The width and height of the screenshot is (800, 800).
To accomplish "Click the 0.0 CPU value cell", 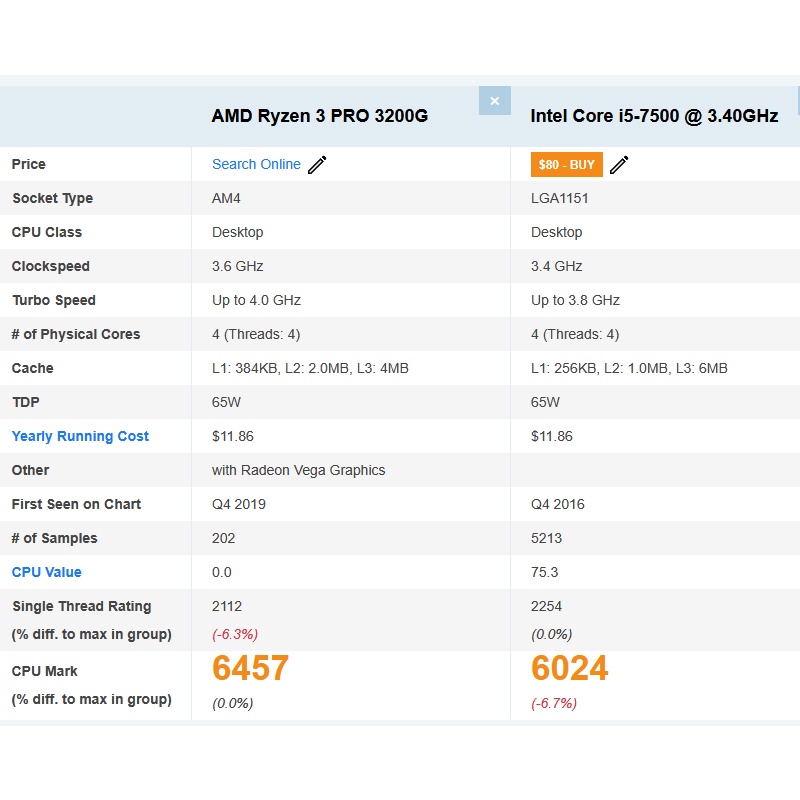I will [x=222, y=572].
